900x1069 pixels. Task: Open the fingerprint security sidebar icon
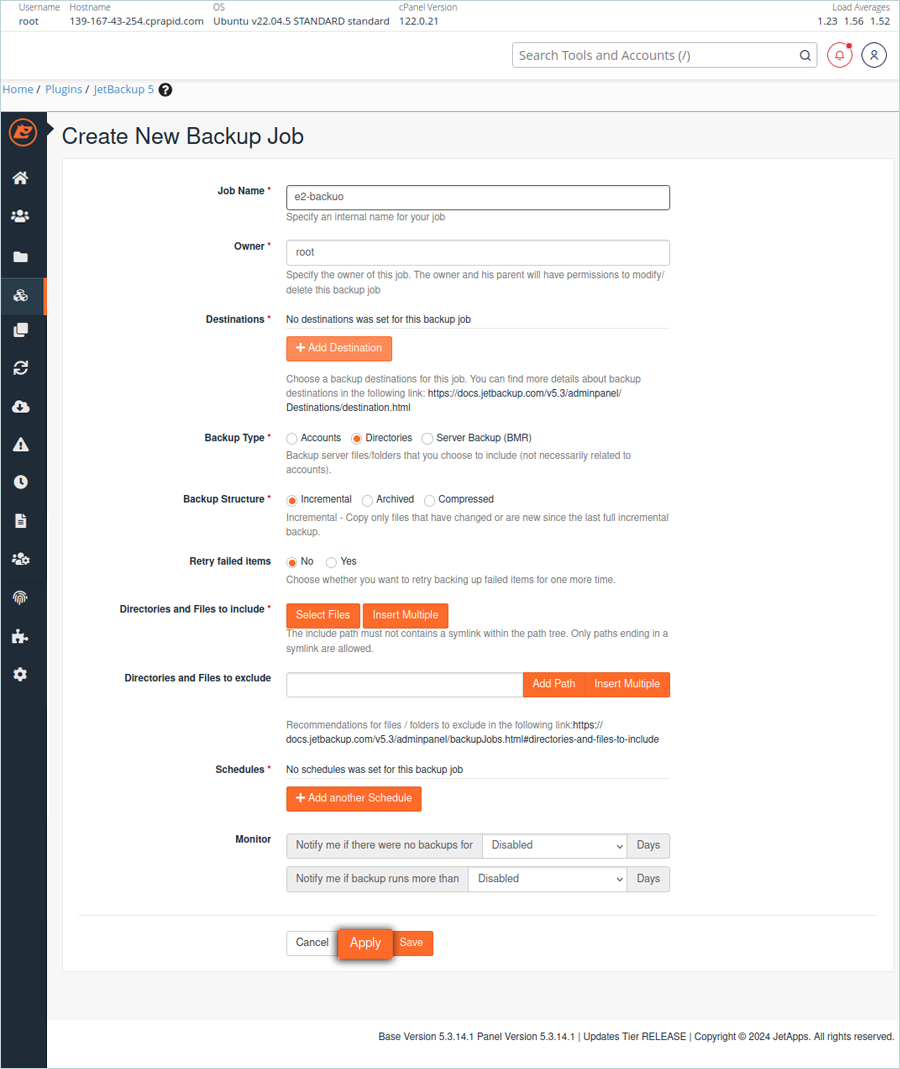coord(20,598)
